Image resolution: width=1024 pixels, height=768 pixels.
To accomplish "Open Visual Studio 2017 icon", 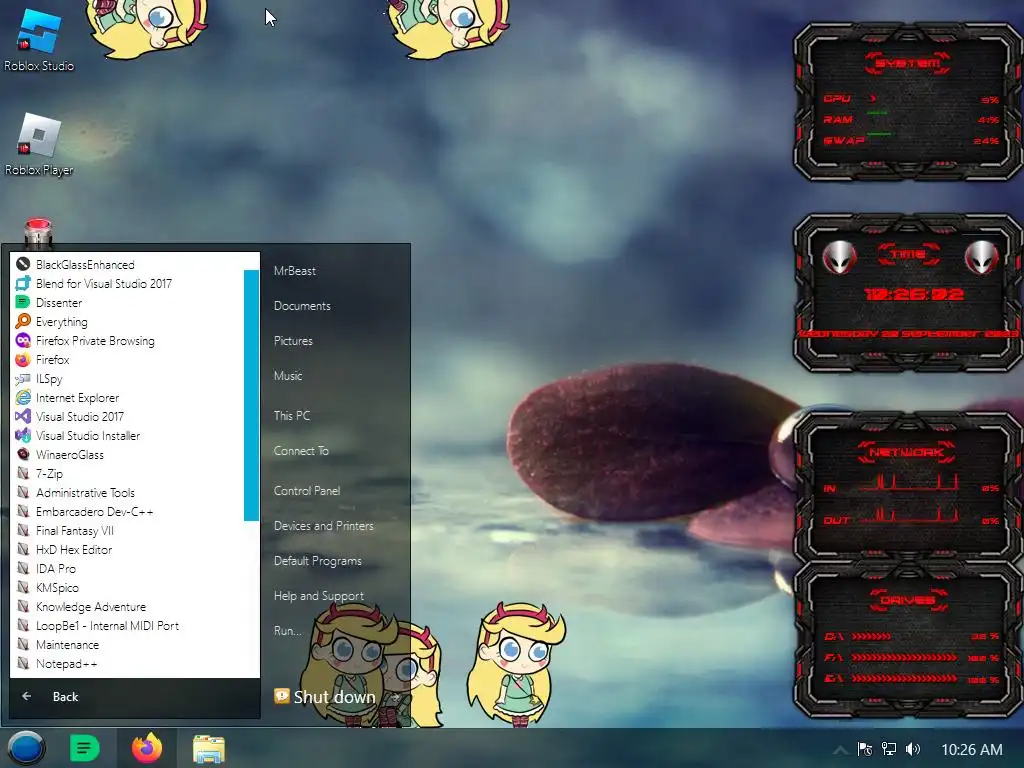I will pyautogui.click(x=23, y=416).
